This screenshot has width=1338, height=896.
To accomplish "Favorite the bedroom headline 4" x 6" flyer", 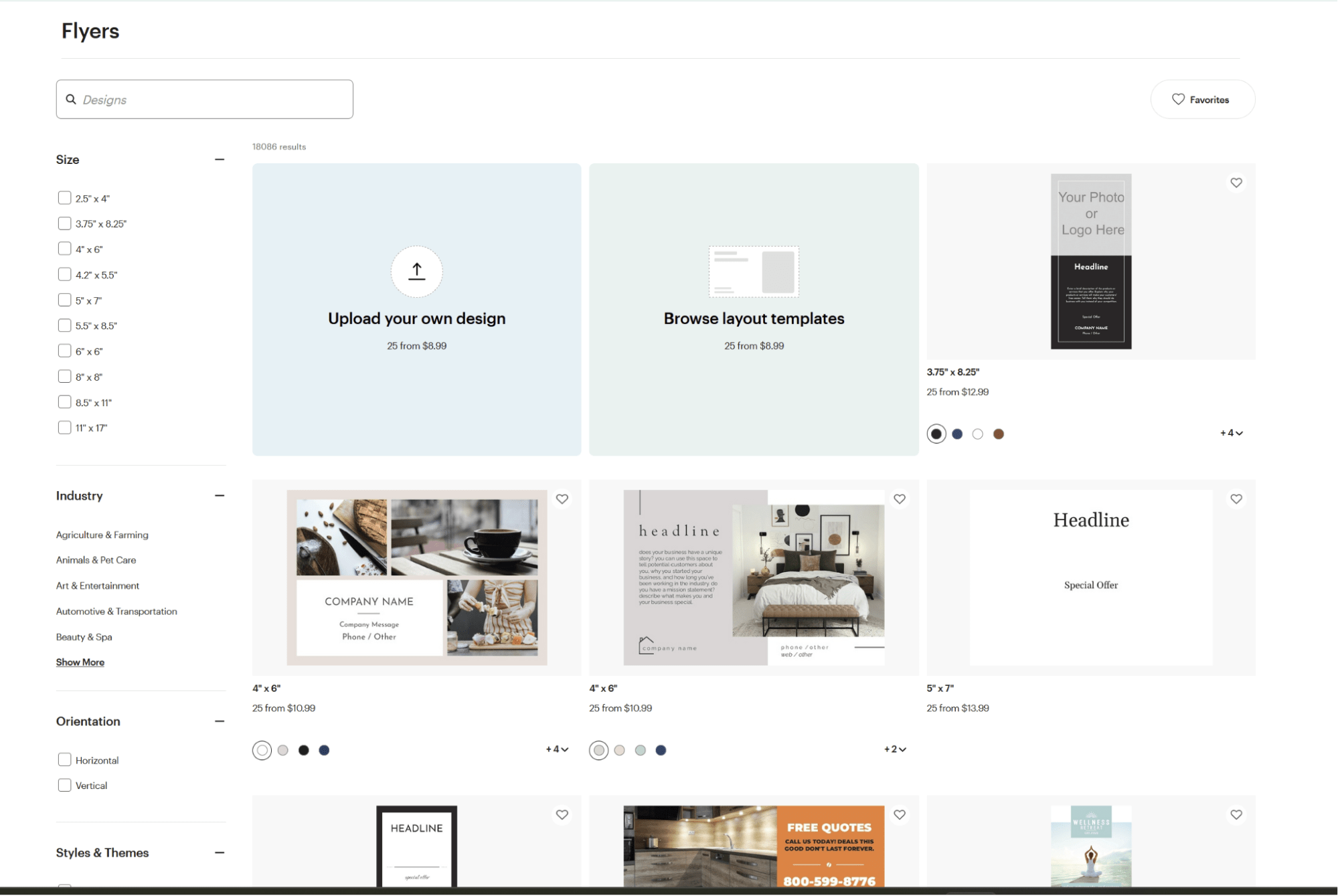I will point(899,499).
